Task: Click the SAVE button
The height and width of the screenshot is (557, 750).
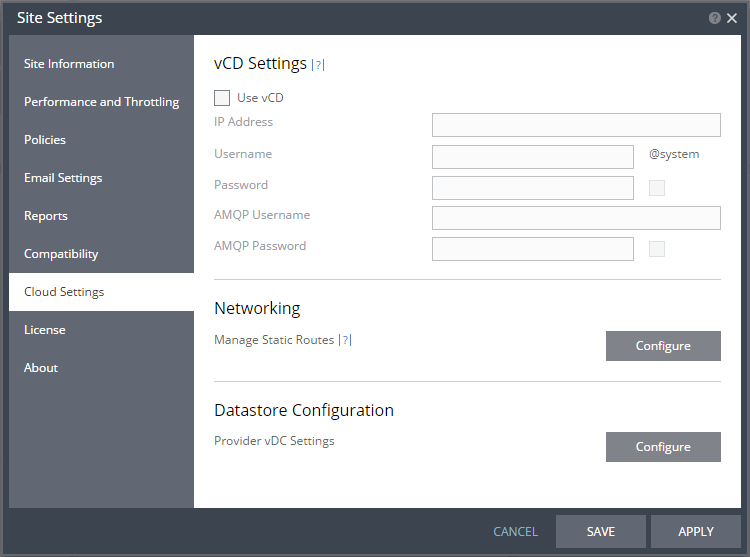Action: tap(601, 531)
